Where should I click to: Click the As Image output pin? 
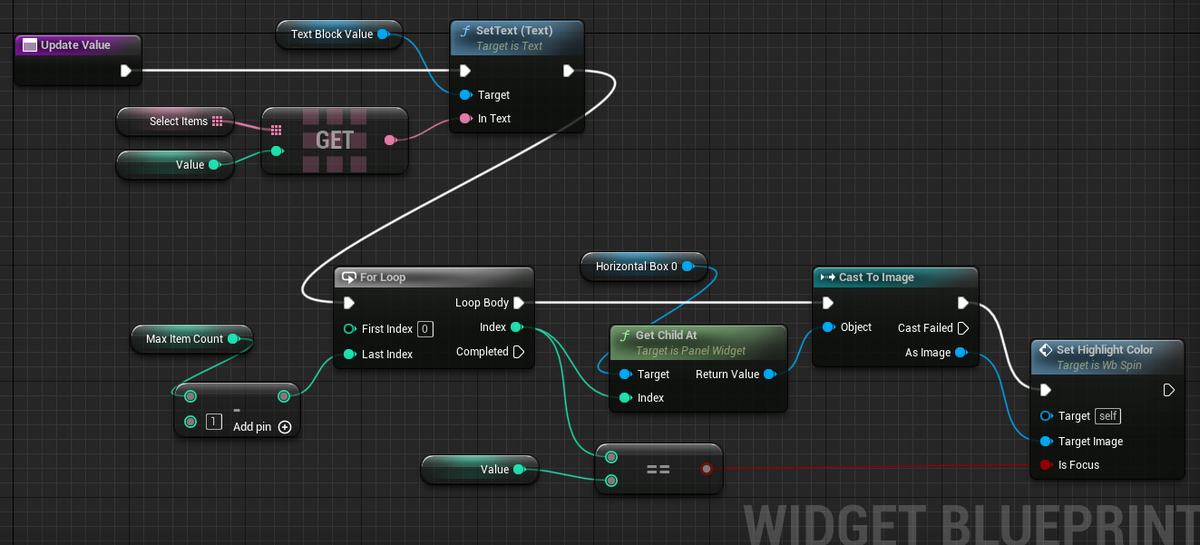click(961, 352)
